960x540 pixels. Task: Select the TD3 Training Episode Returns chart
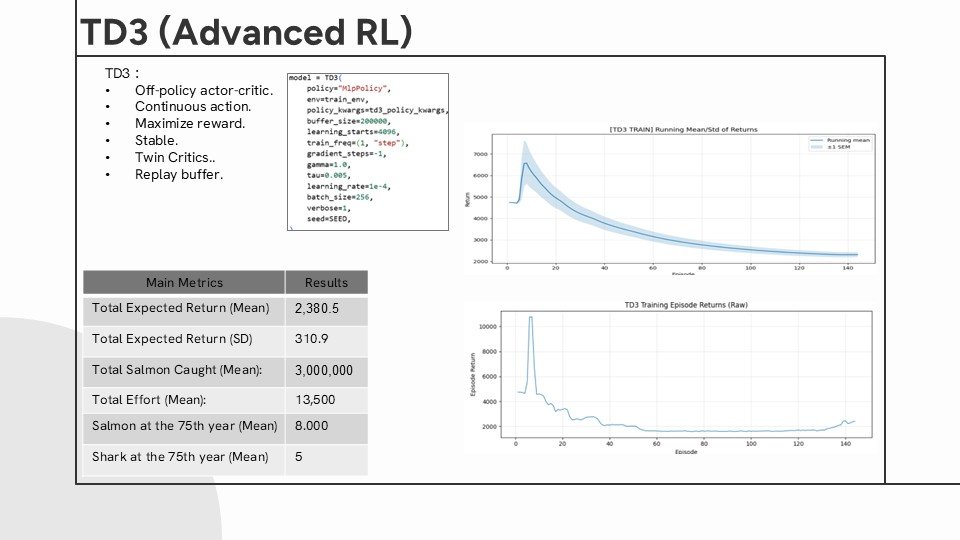click(x=671, y=378)
